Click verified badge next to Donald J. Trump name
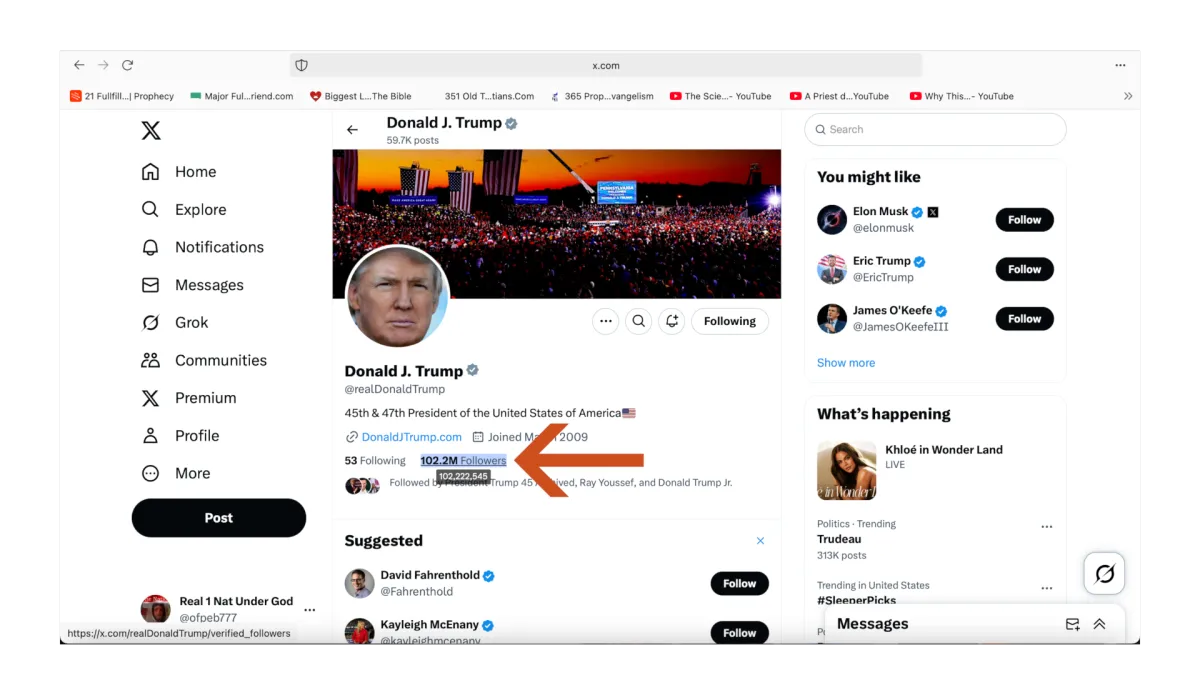1200x675 pixels. pos(472,370)
